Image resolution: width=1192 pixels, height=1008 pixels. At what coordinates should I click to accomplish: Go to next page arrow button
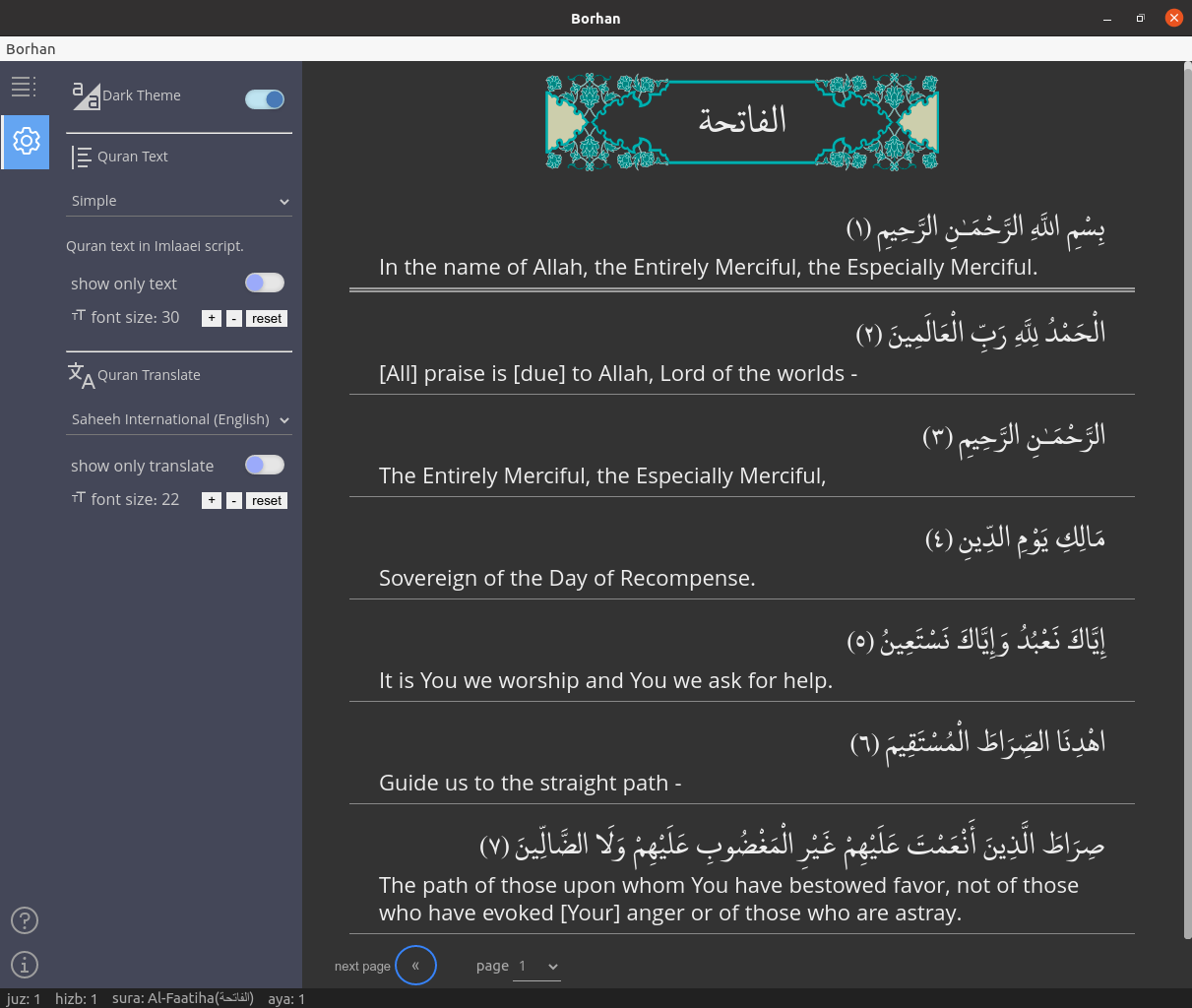pyautogui.click(x=415, y=966)
